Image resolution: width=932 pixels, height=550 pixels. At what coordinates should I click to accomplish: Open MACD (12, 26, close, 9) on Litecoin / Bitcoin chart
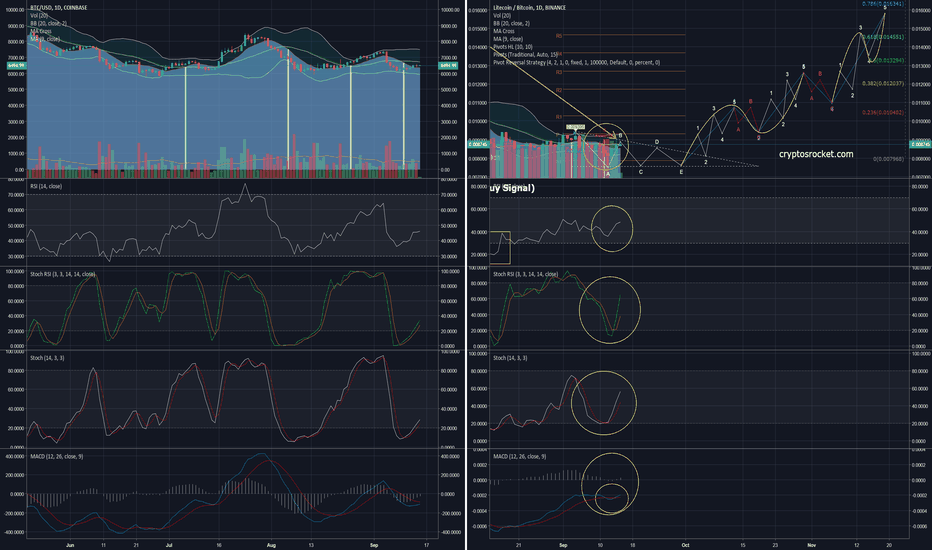pos(519,456)
